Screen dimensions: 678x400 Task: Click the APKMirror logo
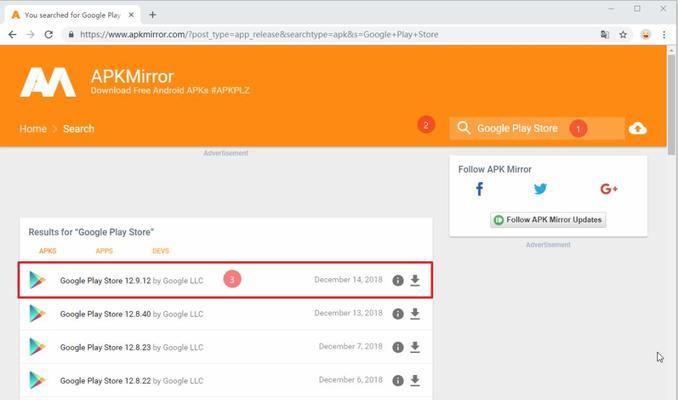click(48, 82)
